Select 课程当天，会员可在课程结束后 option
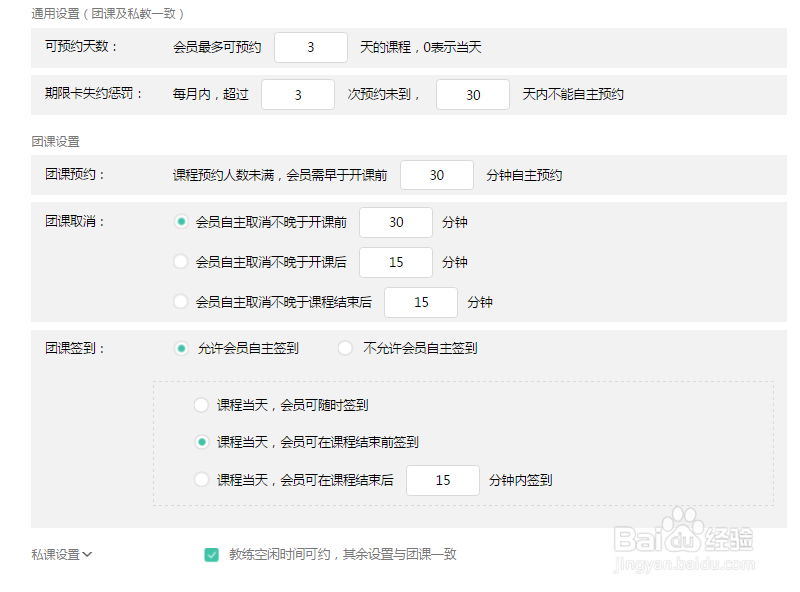800x592 pixels. tap(201, 479)
